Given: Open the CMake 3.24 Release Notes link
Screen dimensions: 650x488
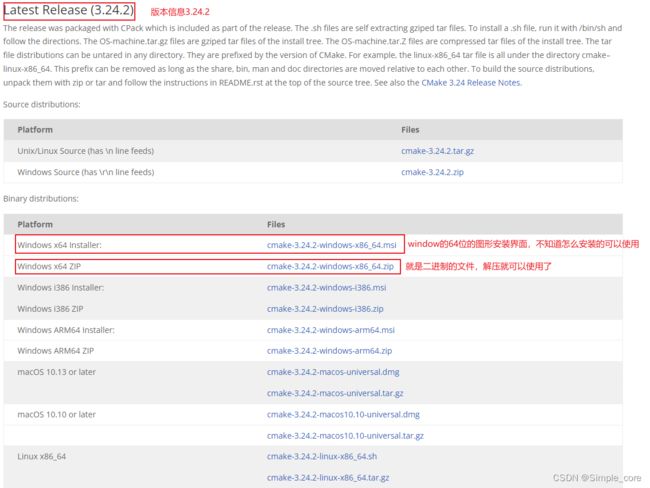Looking at the screenshot, I should pyautogui.click(x=471, y=83).
